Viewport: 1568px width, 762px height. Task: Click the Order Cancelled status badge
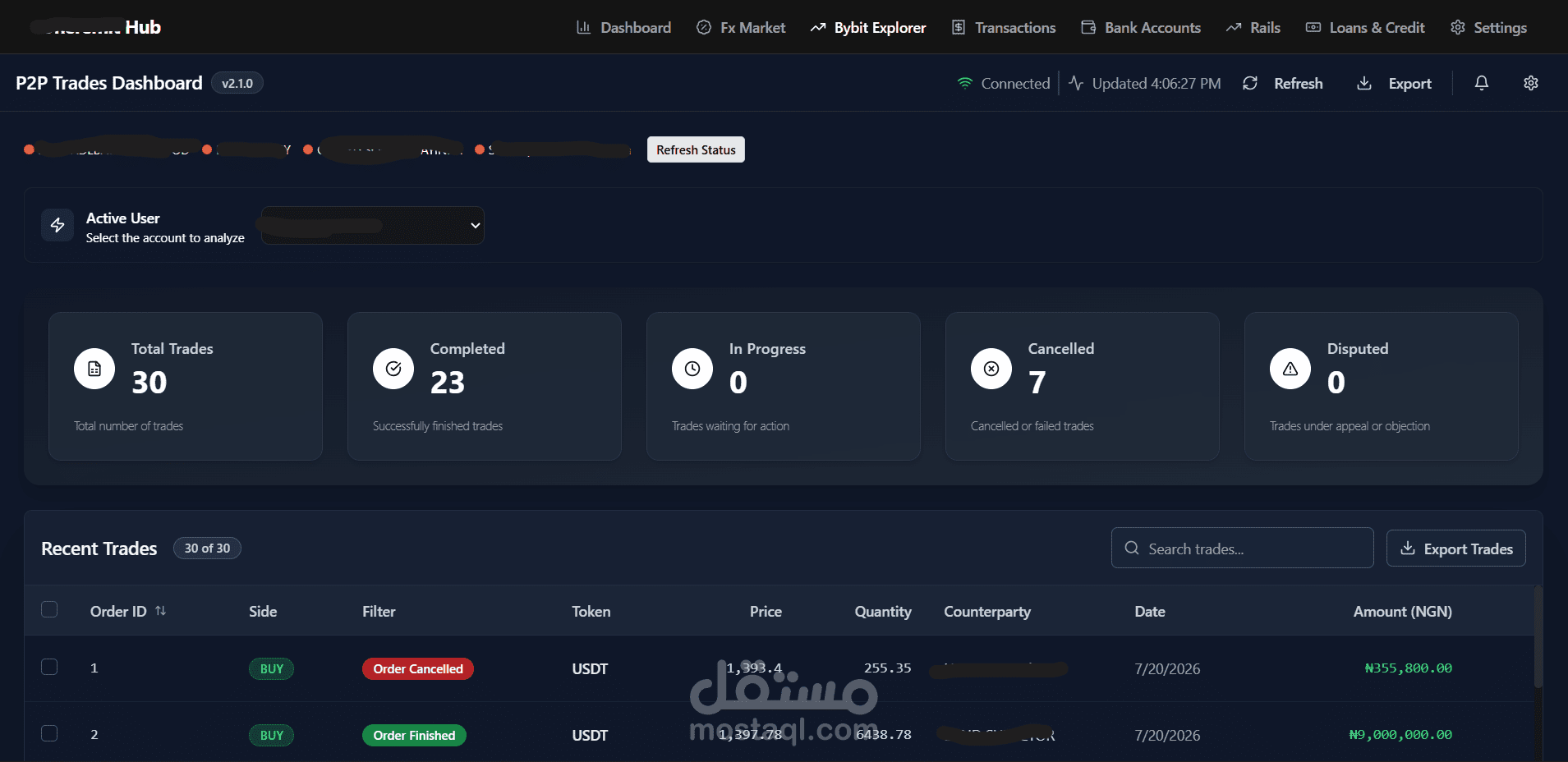(418, 668)
